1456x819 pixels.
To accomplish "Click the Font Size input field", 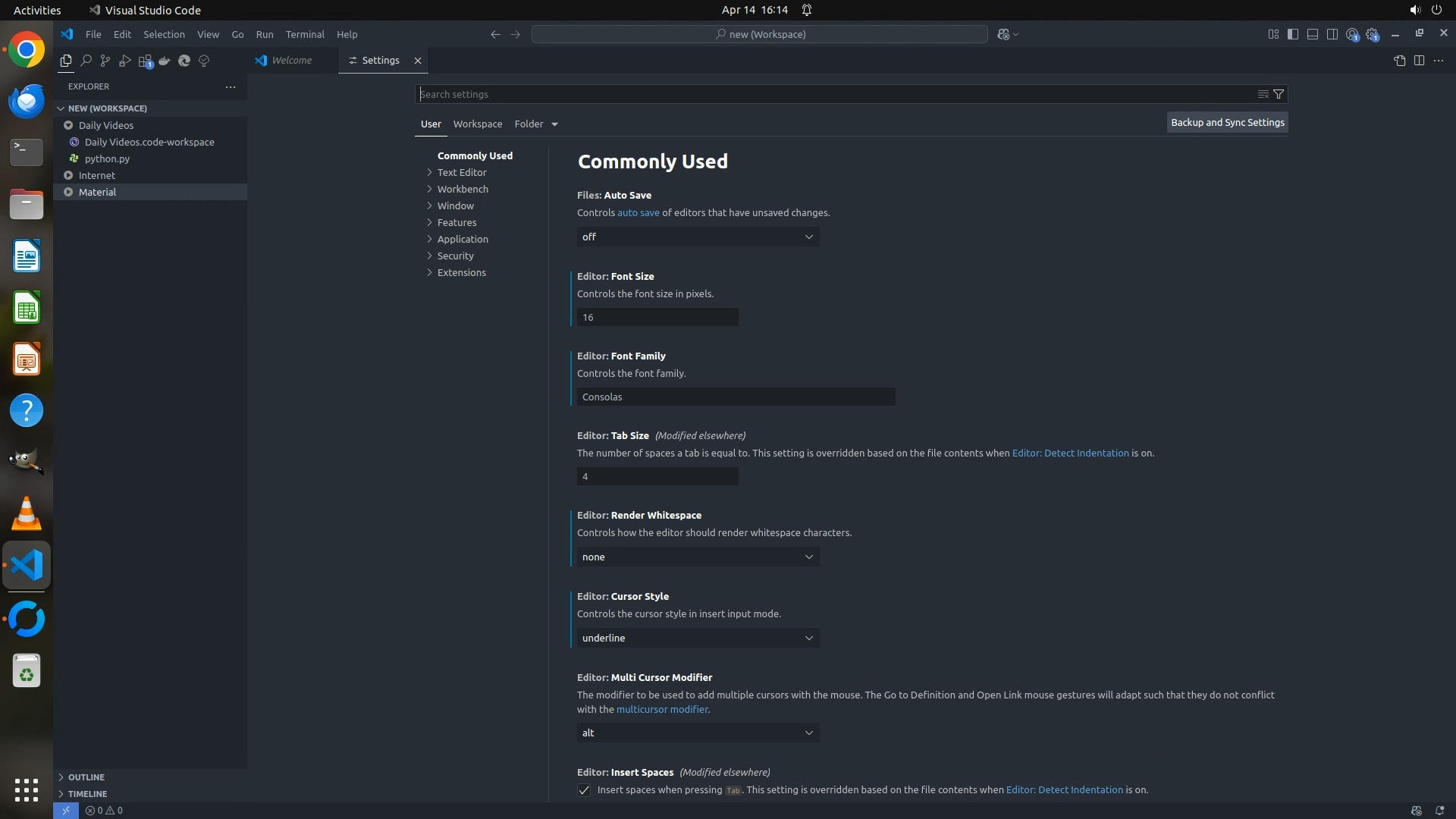I will coord(657,317).
